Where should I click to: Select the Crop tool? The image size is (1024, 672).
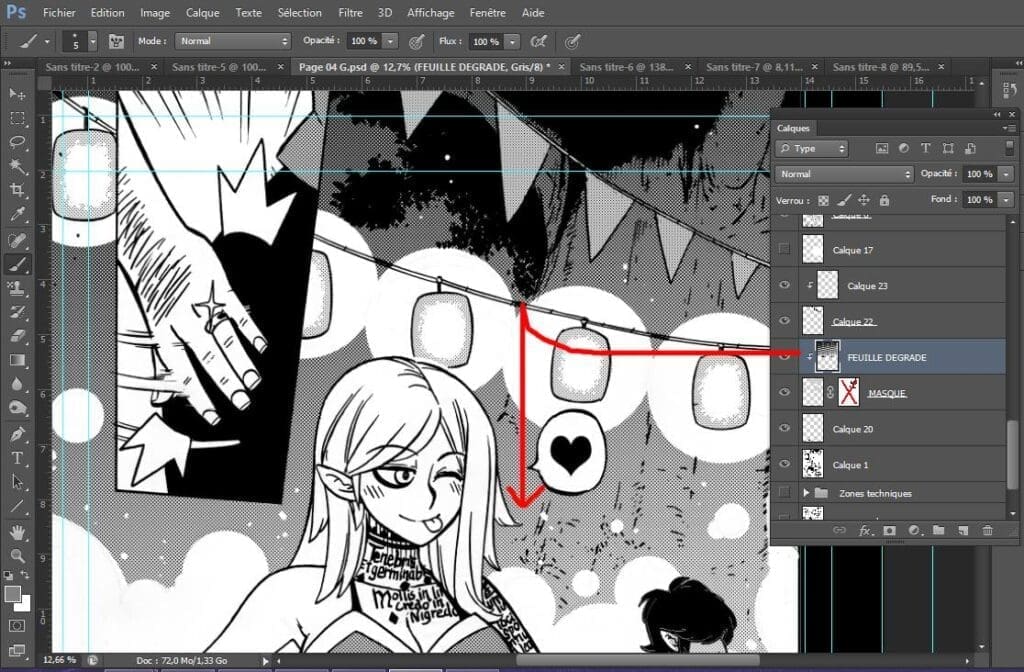point(17,190)
